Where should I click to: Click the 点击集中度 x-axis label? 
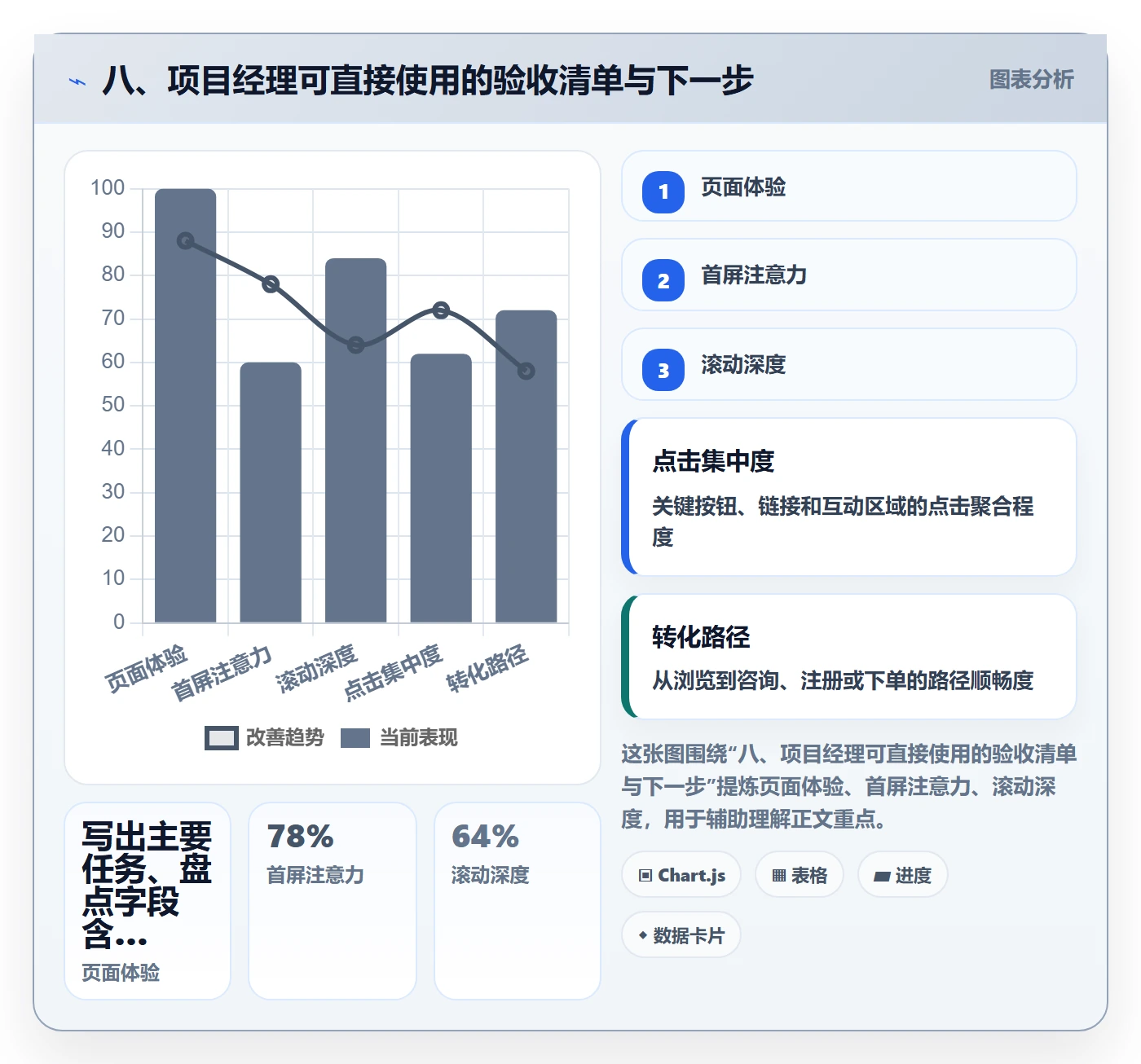(x=393, y=673)
